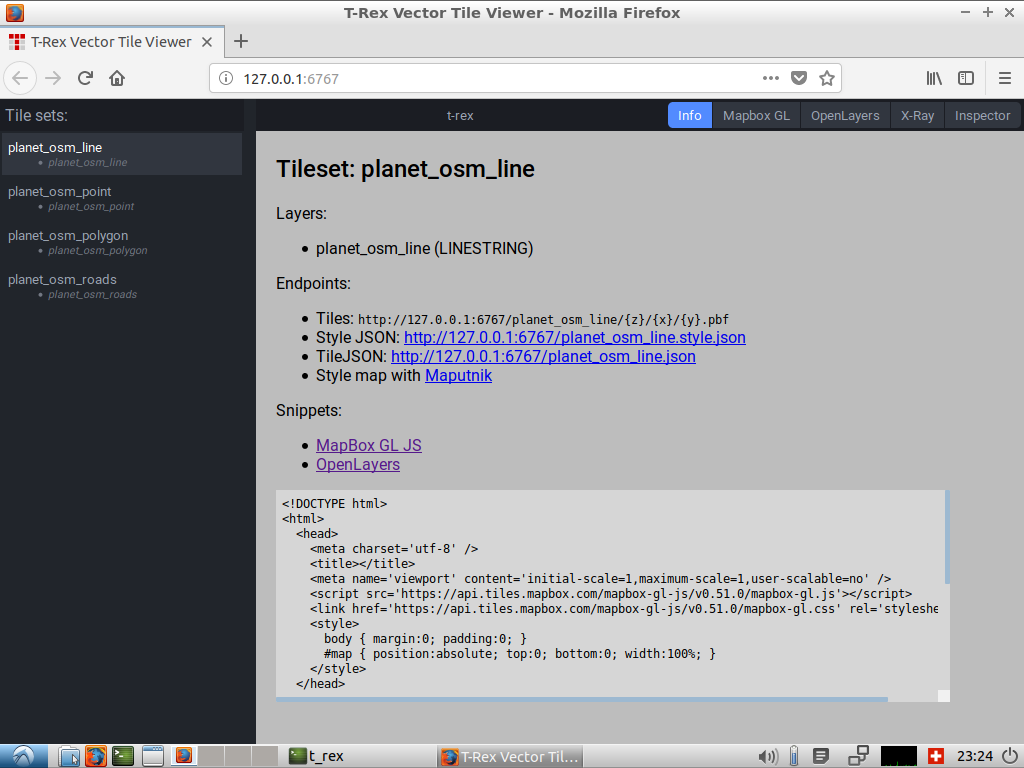The image size is (1024, 768).
Task: Open the system start menu icon
Action: pyautogui.click(x=24, y=756)
